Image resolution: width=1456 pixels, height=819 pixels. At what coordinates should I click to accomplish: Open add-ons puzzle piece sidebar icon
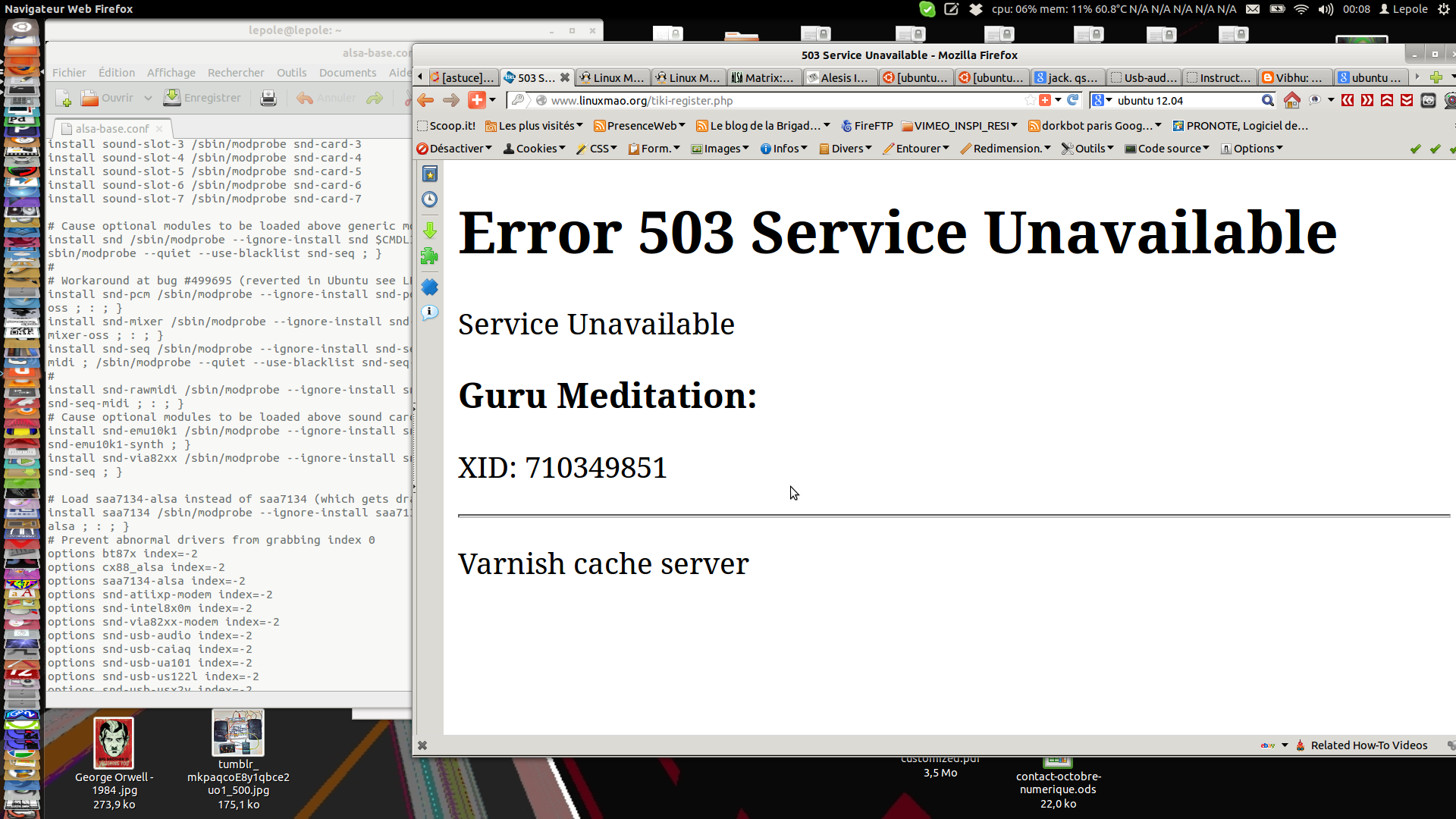click(x=430, y=256)
